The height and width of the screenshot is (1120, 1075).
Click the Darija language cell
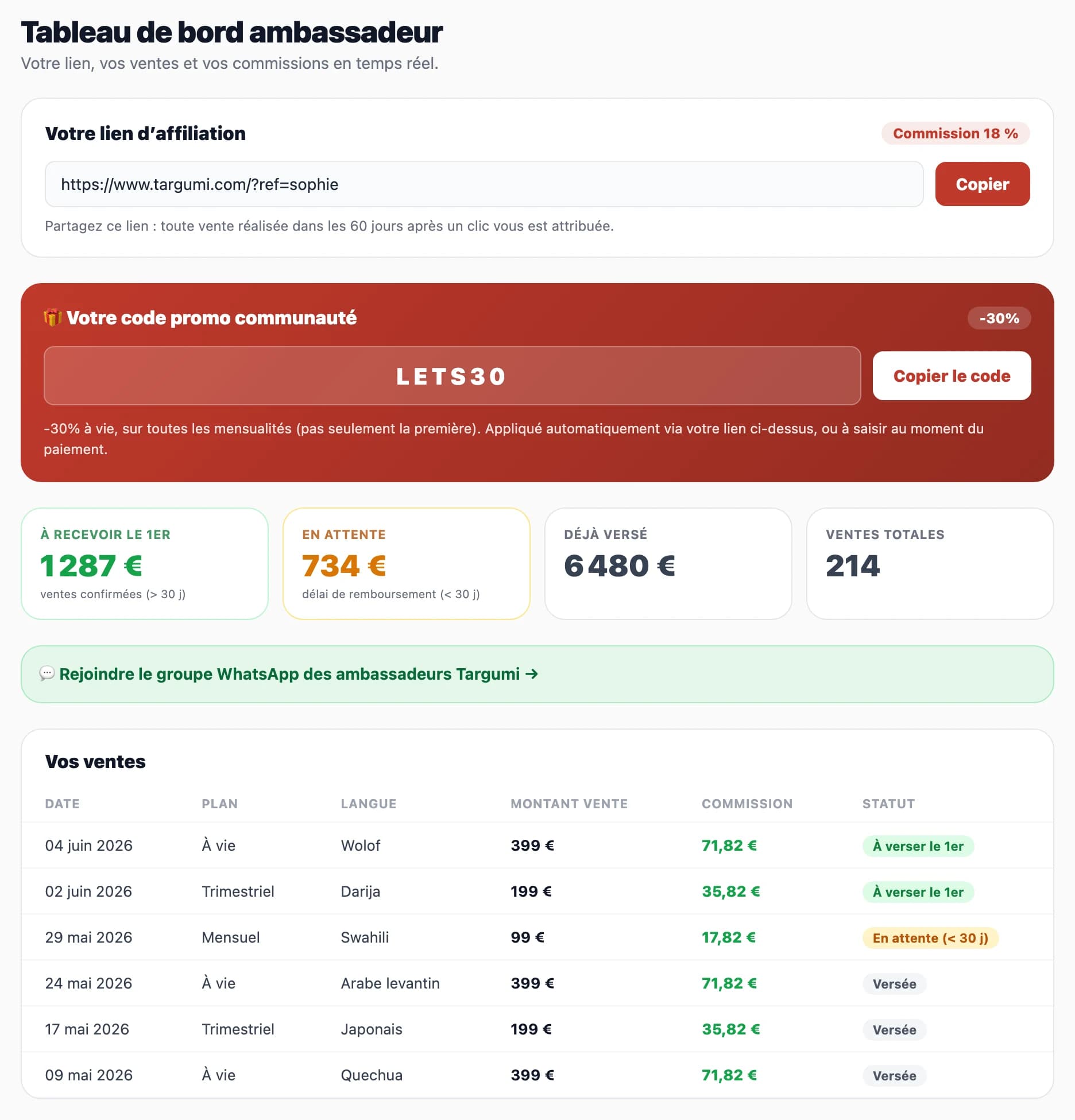(x=361, y=892)
